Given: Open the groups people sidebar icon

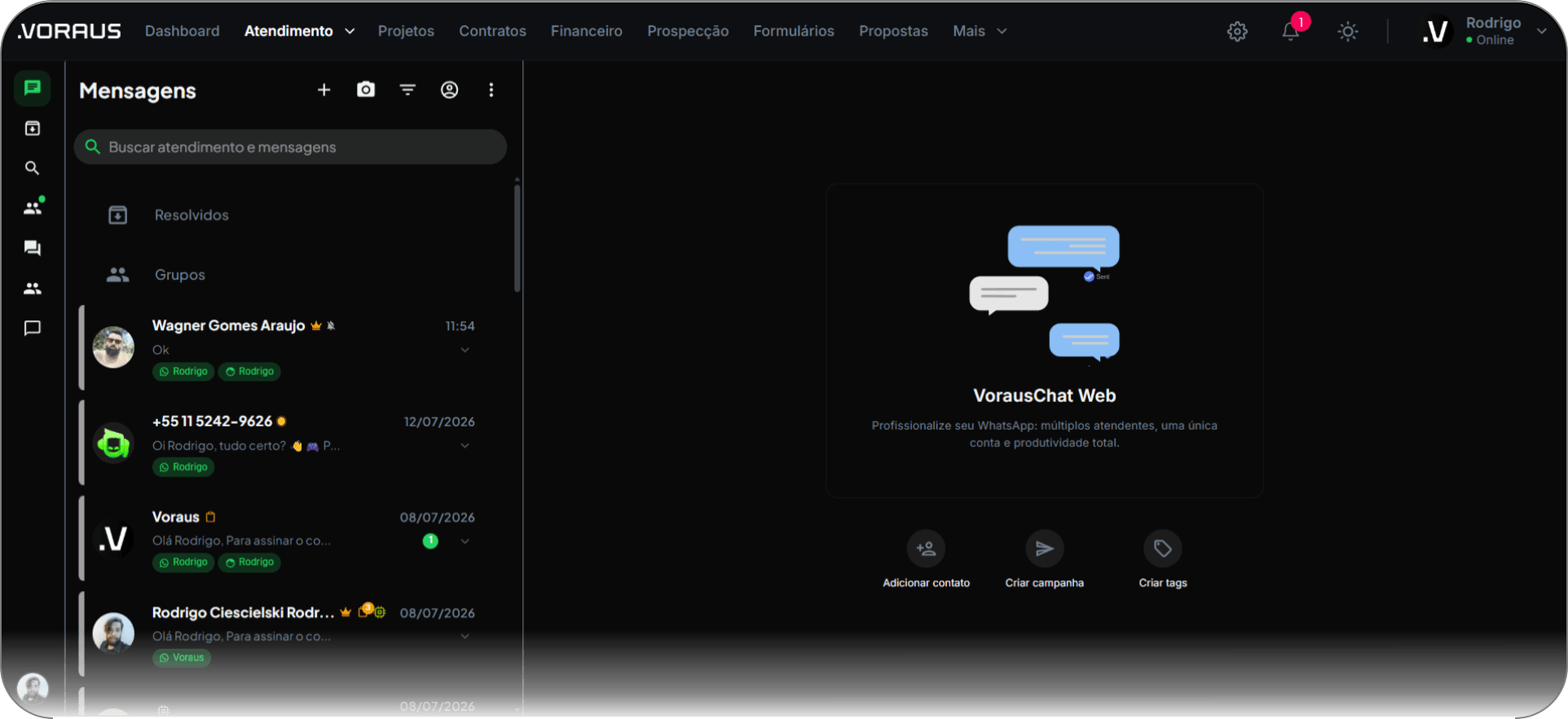Looking at the screenshot, I should [x=33, y=288].
